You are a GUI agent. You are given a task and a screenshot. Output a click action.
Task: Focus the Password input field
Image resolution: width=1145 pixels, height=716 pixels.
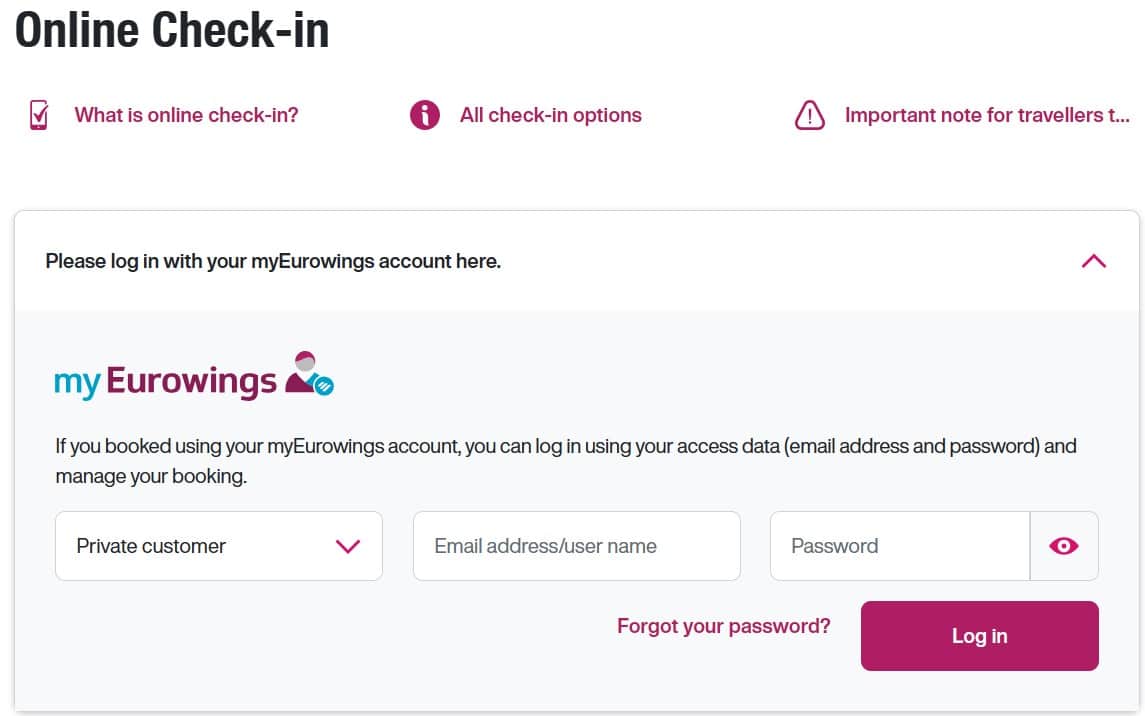900,546
